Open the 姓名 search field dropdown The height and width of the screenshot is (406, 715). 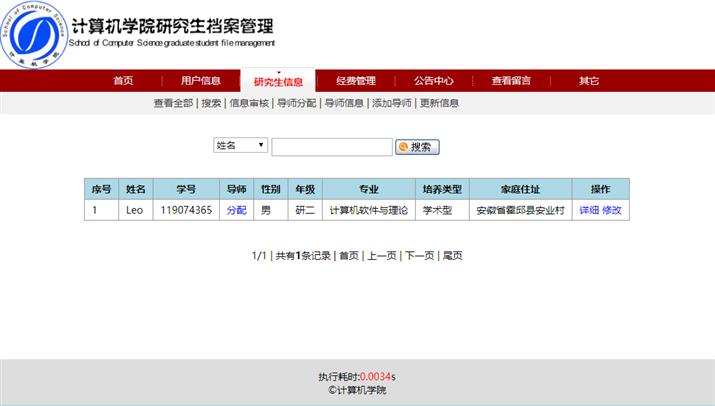(x=240, y=145)
